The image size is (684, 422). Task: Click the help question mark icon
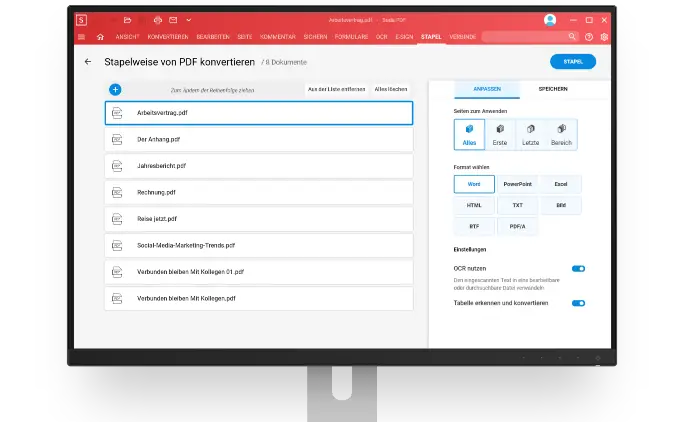[x=589, y=37]
